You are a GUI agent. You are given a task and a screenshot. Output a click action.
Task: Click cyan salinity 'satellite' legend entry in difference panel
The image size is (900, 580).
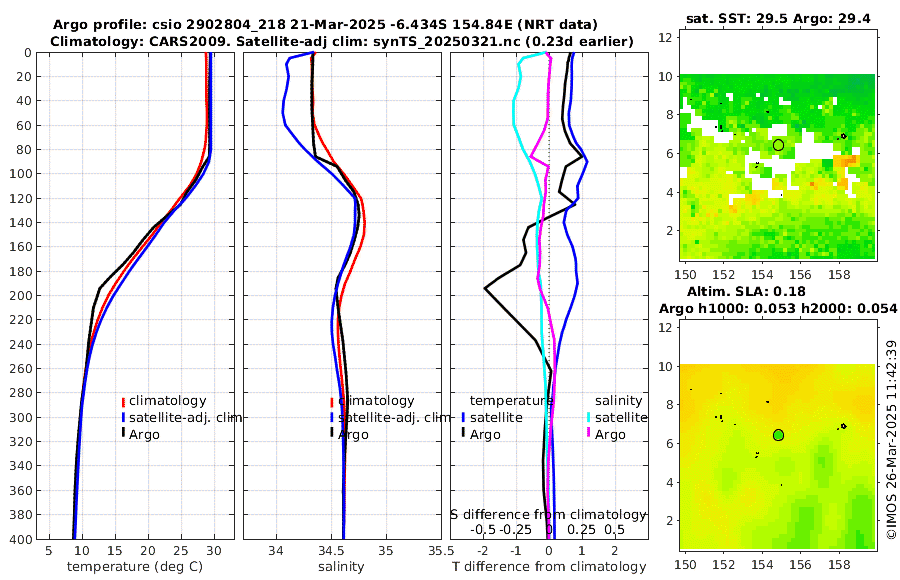(x=616, y=417)
